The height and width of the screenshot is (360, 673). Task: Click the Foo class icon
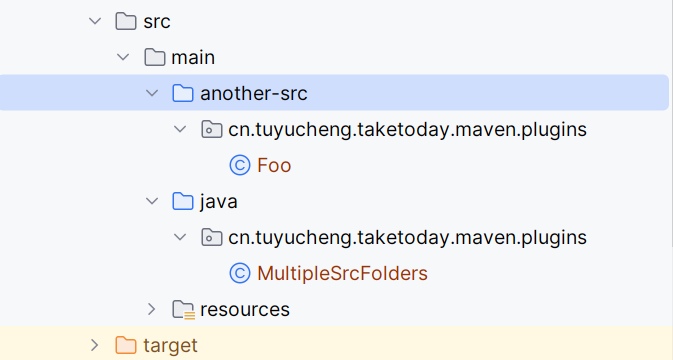[240, 165]
